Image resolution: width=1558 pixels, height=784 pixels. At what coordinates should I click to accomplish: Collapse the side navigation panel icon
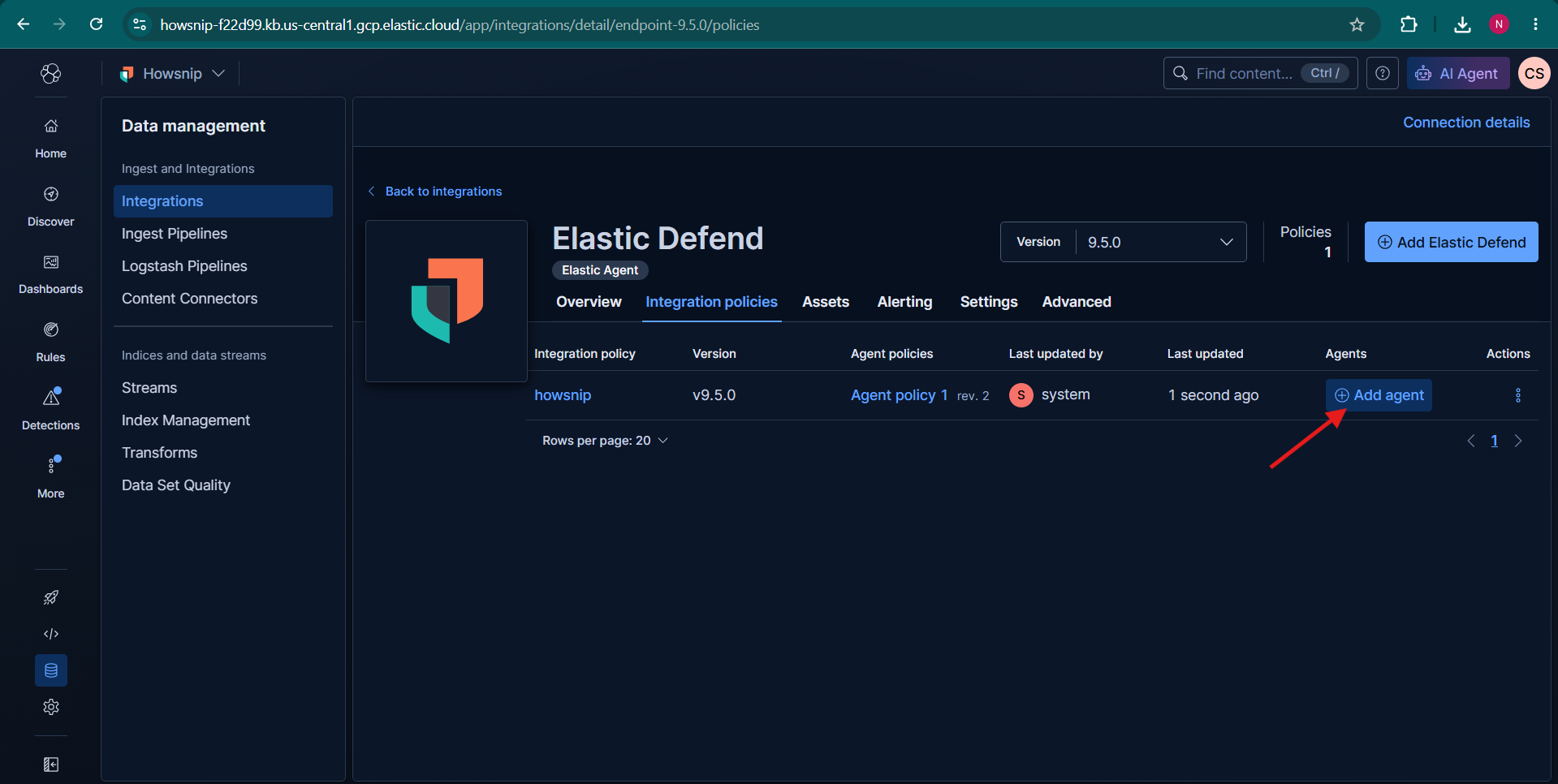coord(50,765)
